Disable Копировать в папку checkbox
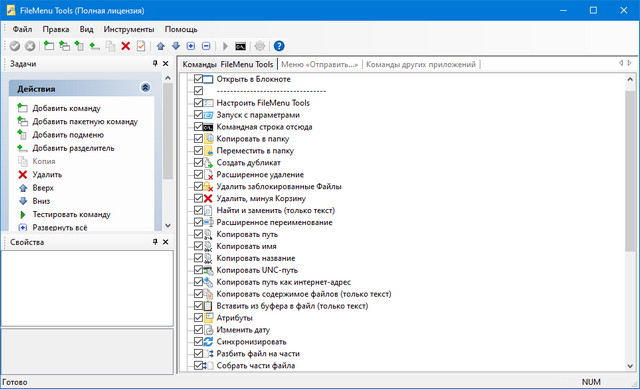The width and height of the screenshot is (640, 389). [x=198, y=138]
